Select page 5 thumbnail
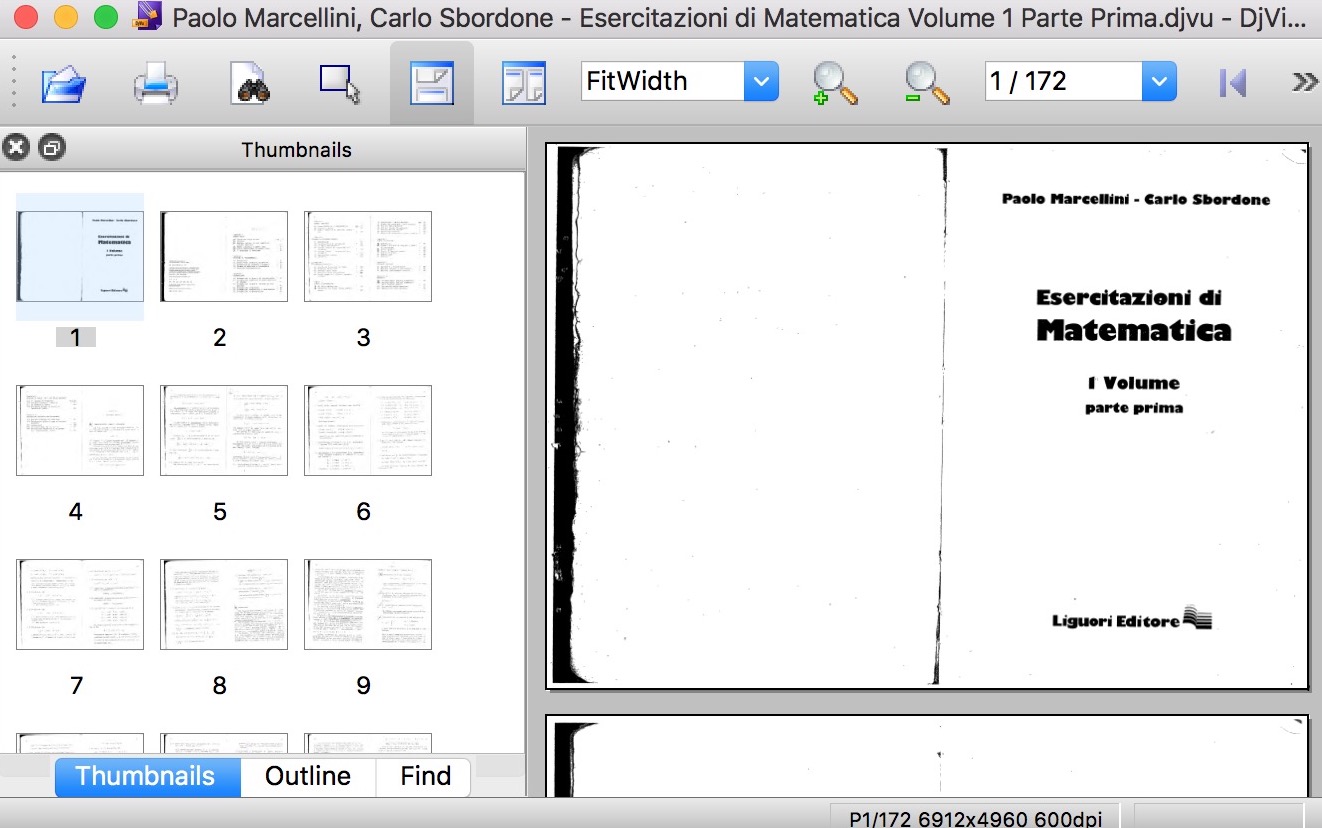Image resolution: width=1322 pixels, height=828 pixels. pyautogui.click(x=223, y=431)
